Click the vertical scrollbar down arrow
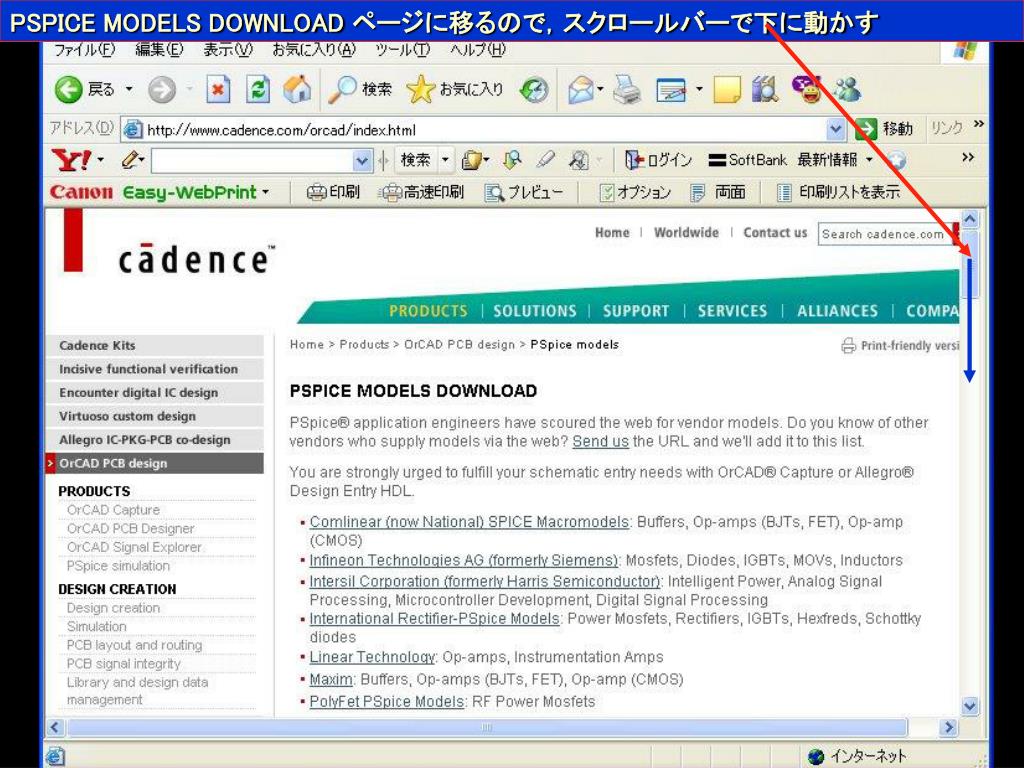The image size is (1024, 768). pyautogui.click(x=970, y=705)
